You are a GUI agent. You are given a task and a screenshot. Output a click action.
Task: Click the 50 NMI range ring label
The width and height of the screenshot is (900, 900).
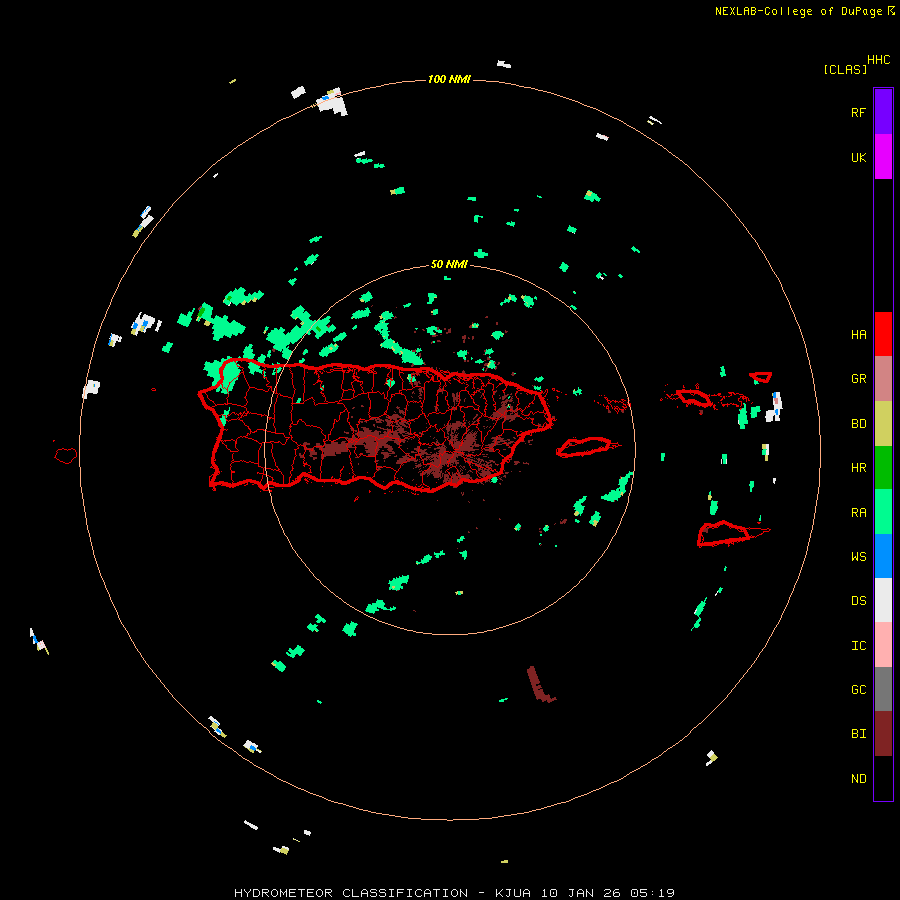point(449,264)
